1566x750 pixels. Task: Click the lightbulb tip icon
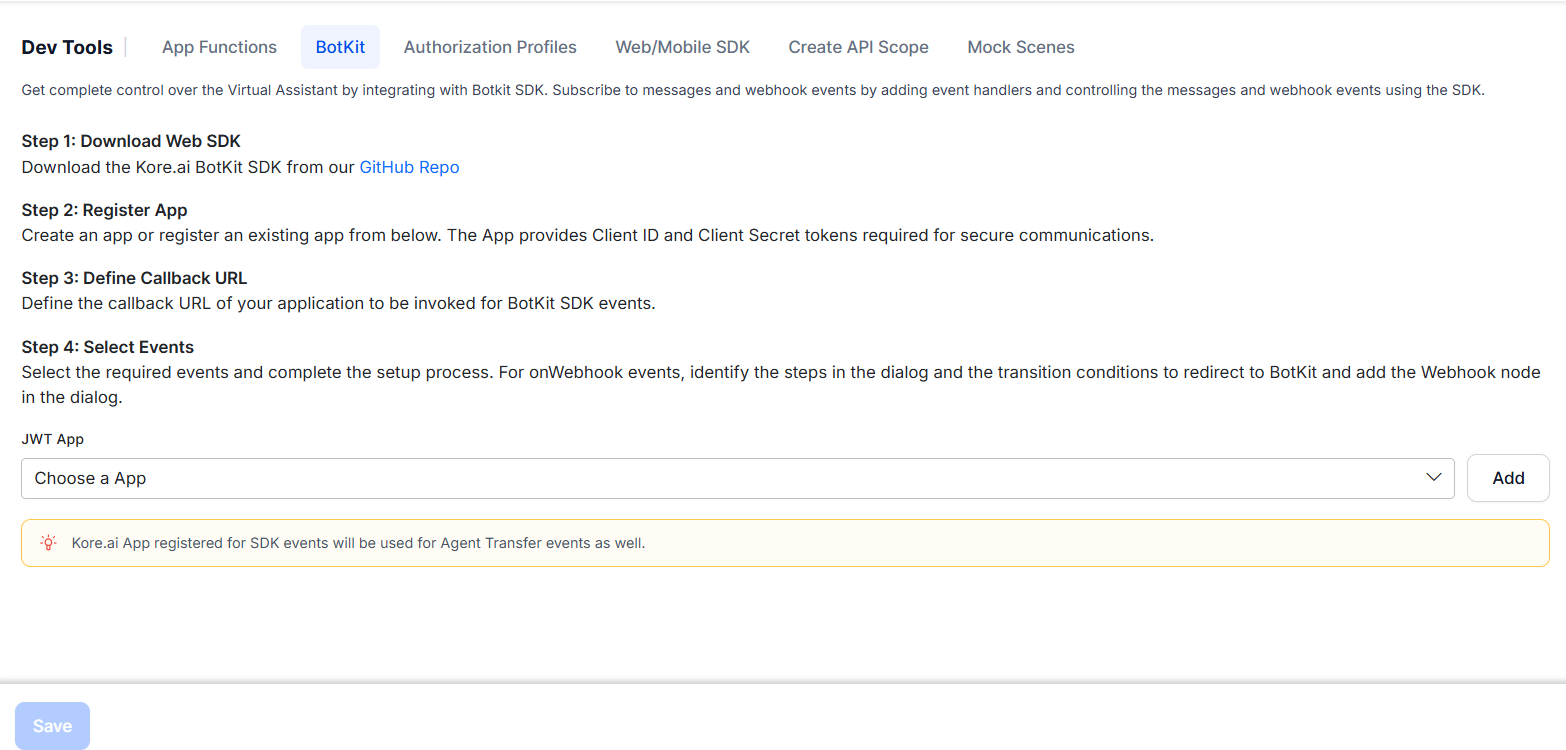point(48,543)
